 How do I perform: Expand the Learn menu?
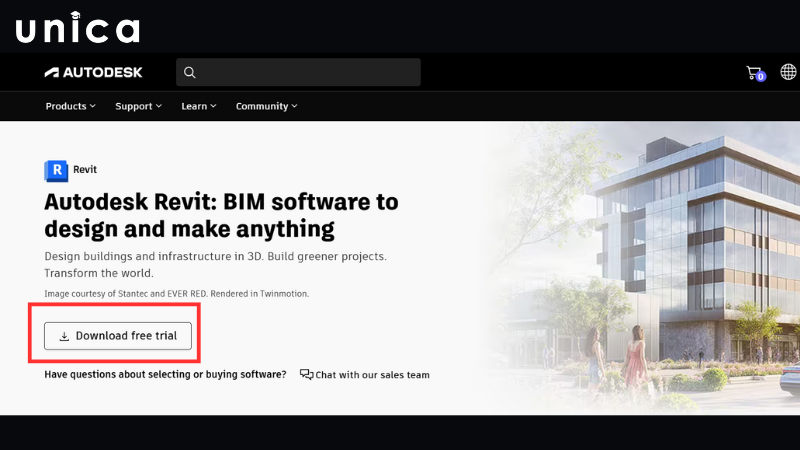(x=198, y=106)
